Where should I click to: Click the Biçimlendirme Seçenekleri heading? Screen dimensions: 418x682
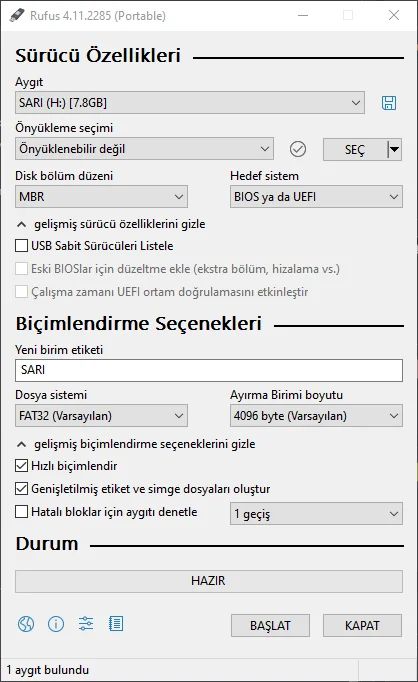(x=139, y=324)
